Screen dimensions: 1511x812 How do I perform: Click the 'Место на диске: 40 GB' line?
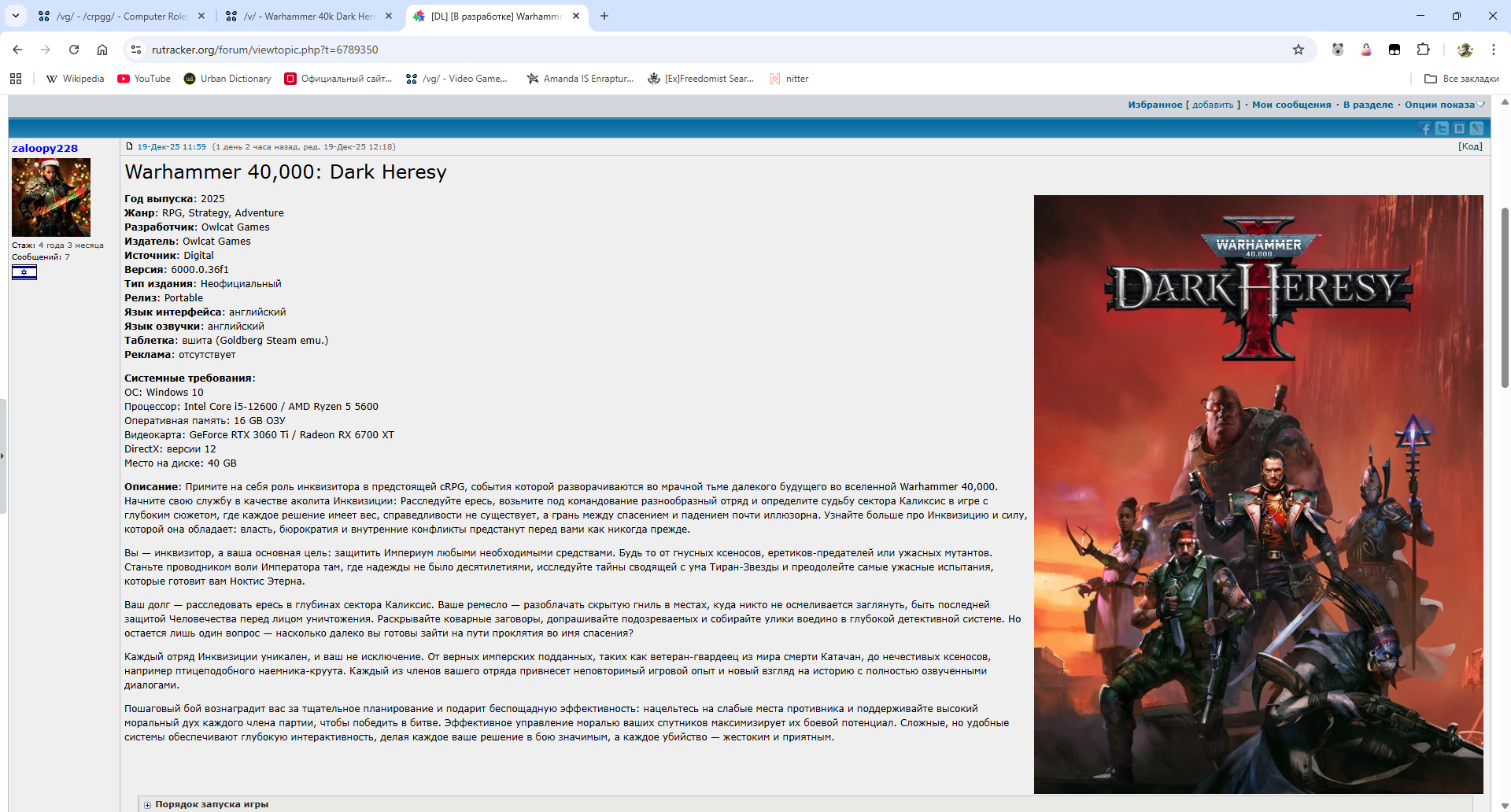click(x=180, y=463)
